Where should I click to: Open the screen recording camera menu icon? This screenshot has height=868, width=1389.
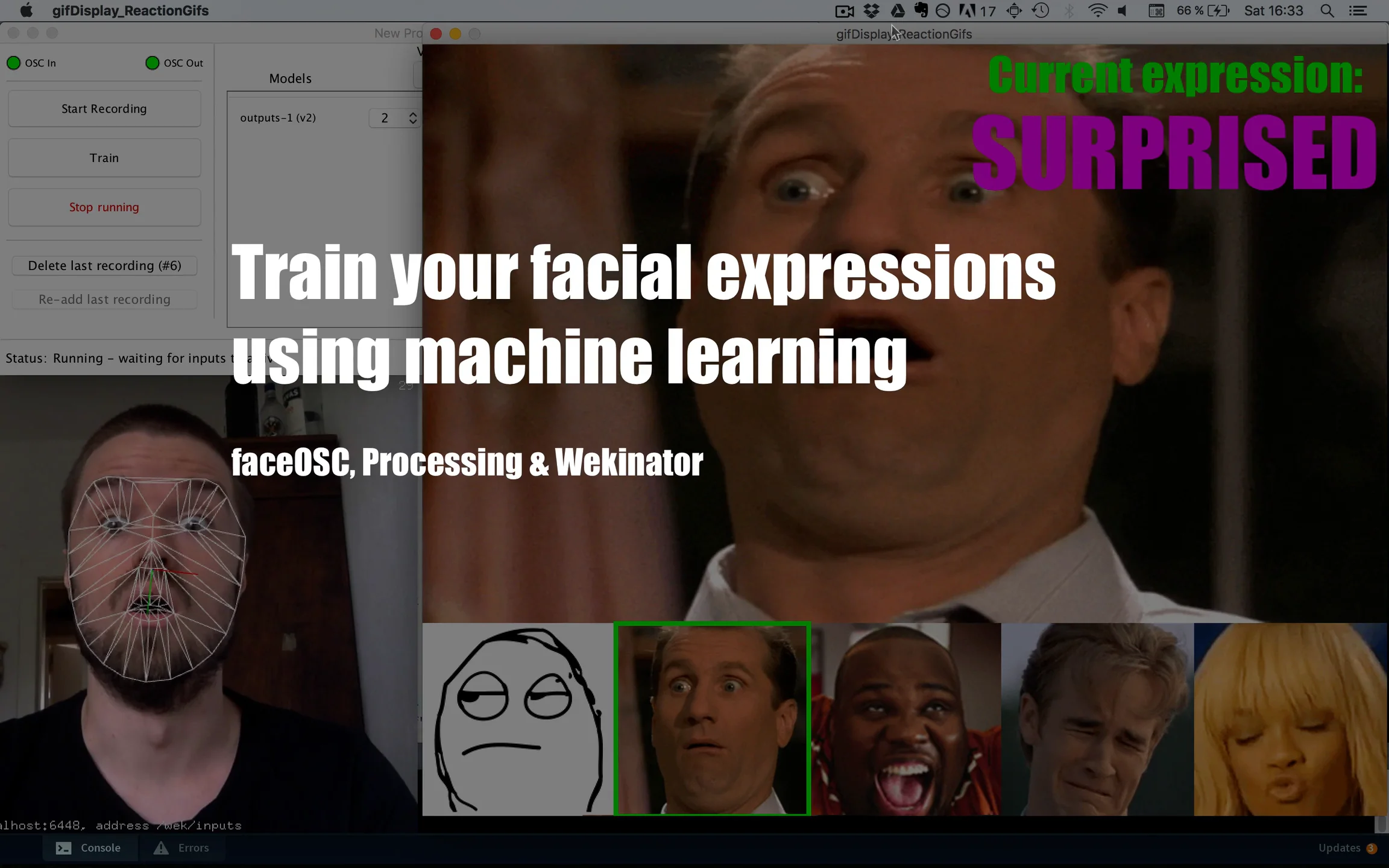pos(843,10)
